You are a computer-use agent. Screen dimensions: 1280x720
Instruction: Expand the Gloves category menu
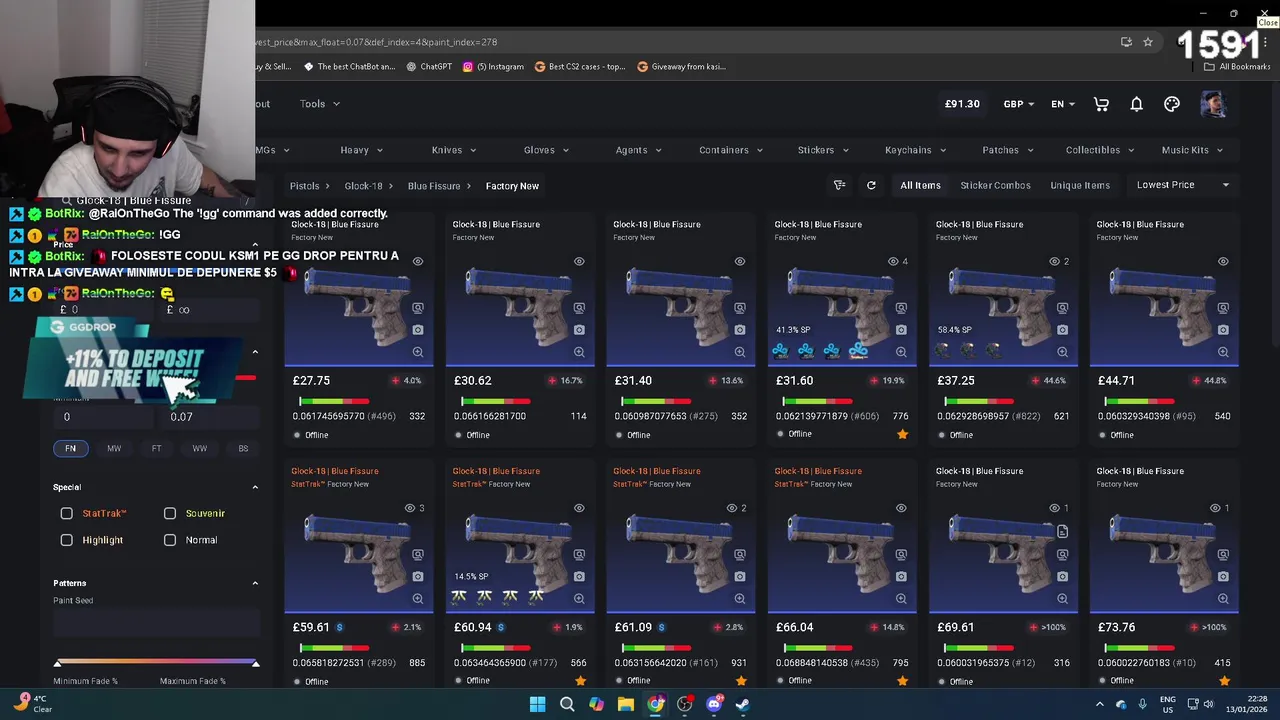pyautogui.click(x=546, y=150)
